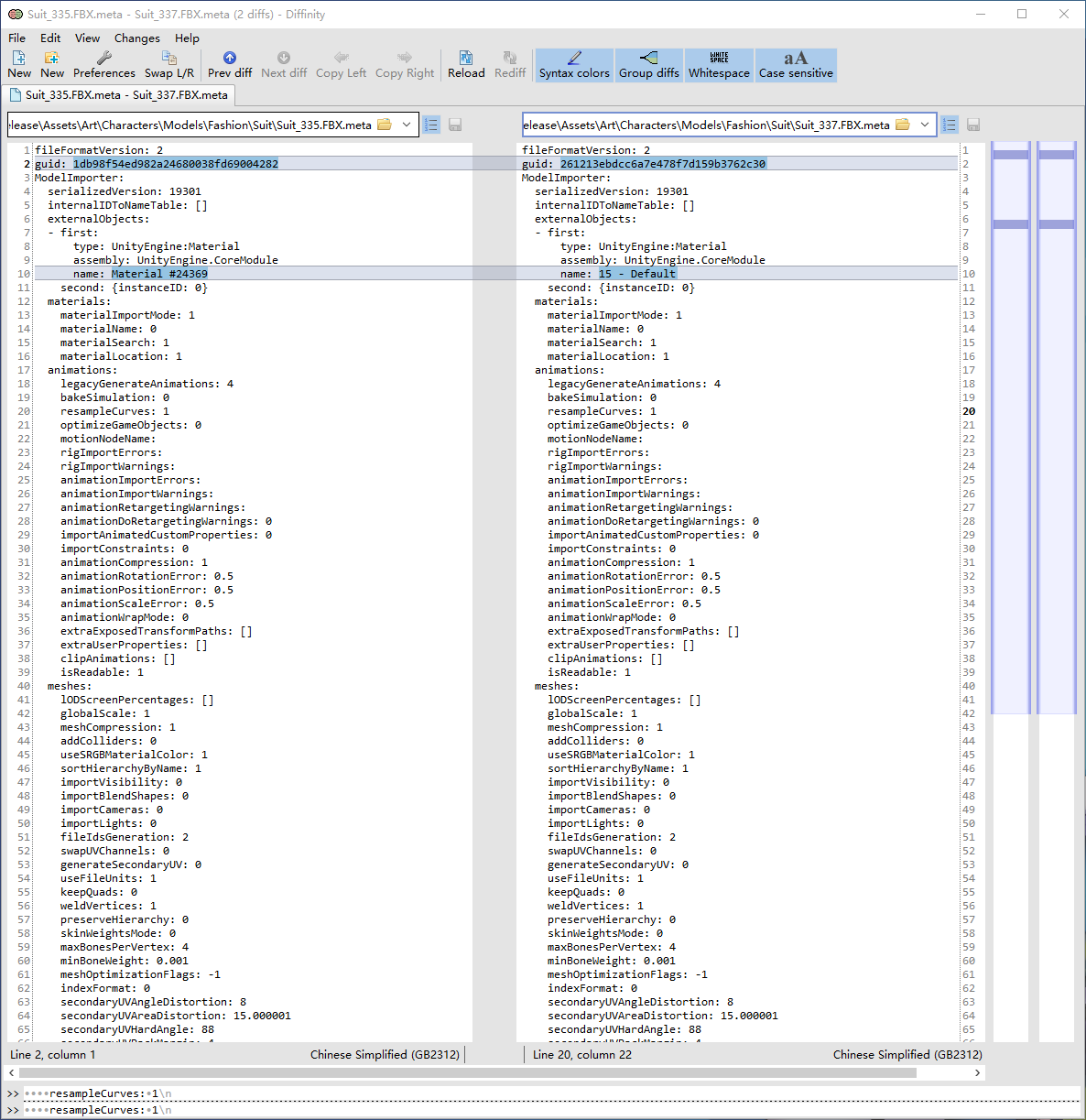This screenshot has width=1086, height=1120.
Task: Toggle line numbers icon for left pane
Action: [x=432, y=125]
